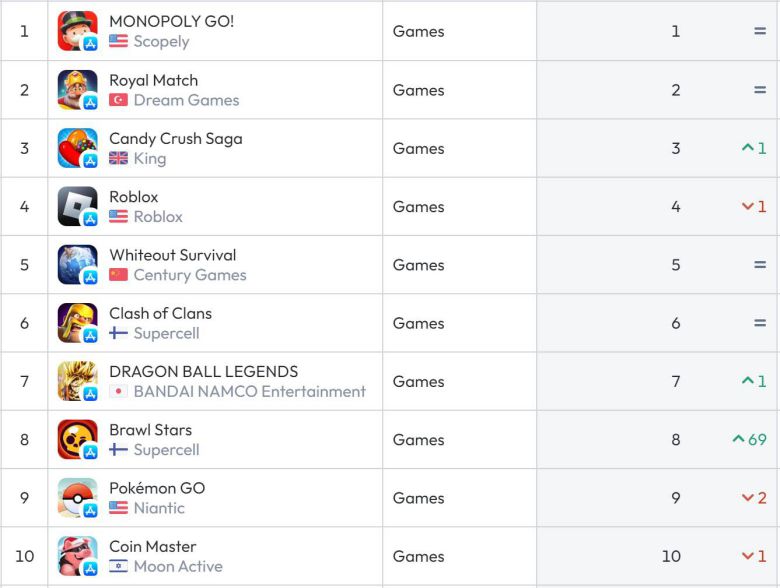
Task: Select the Coin Master app icon
Action: click(x=77, y=556)
